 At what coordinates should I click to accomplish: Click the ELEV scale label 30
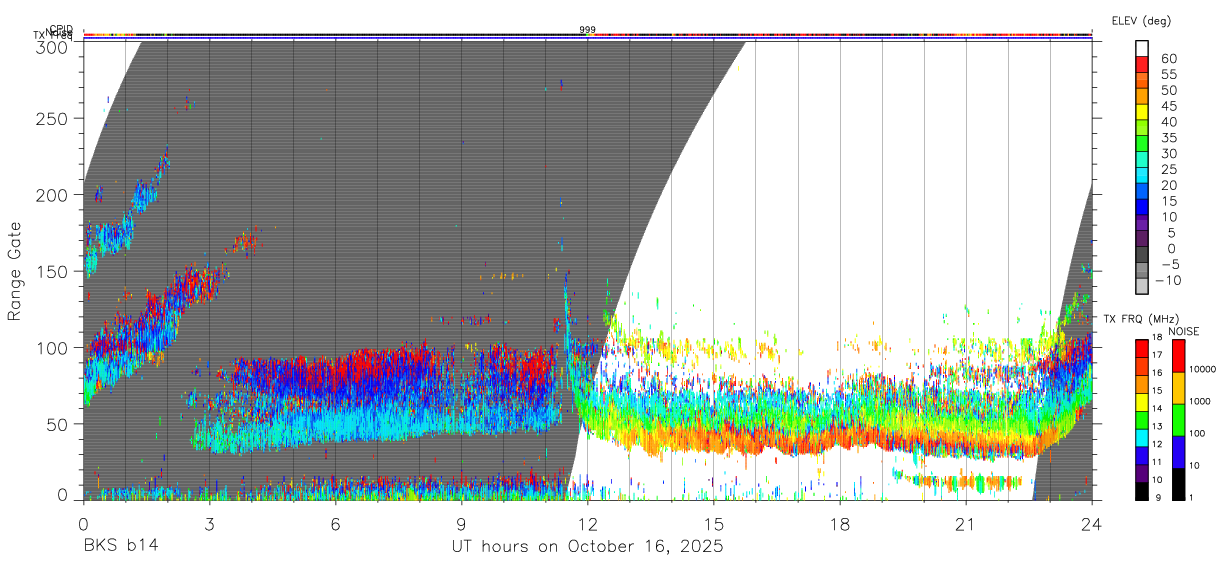1169,153
